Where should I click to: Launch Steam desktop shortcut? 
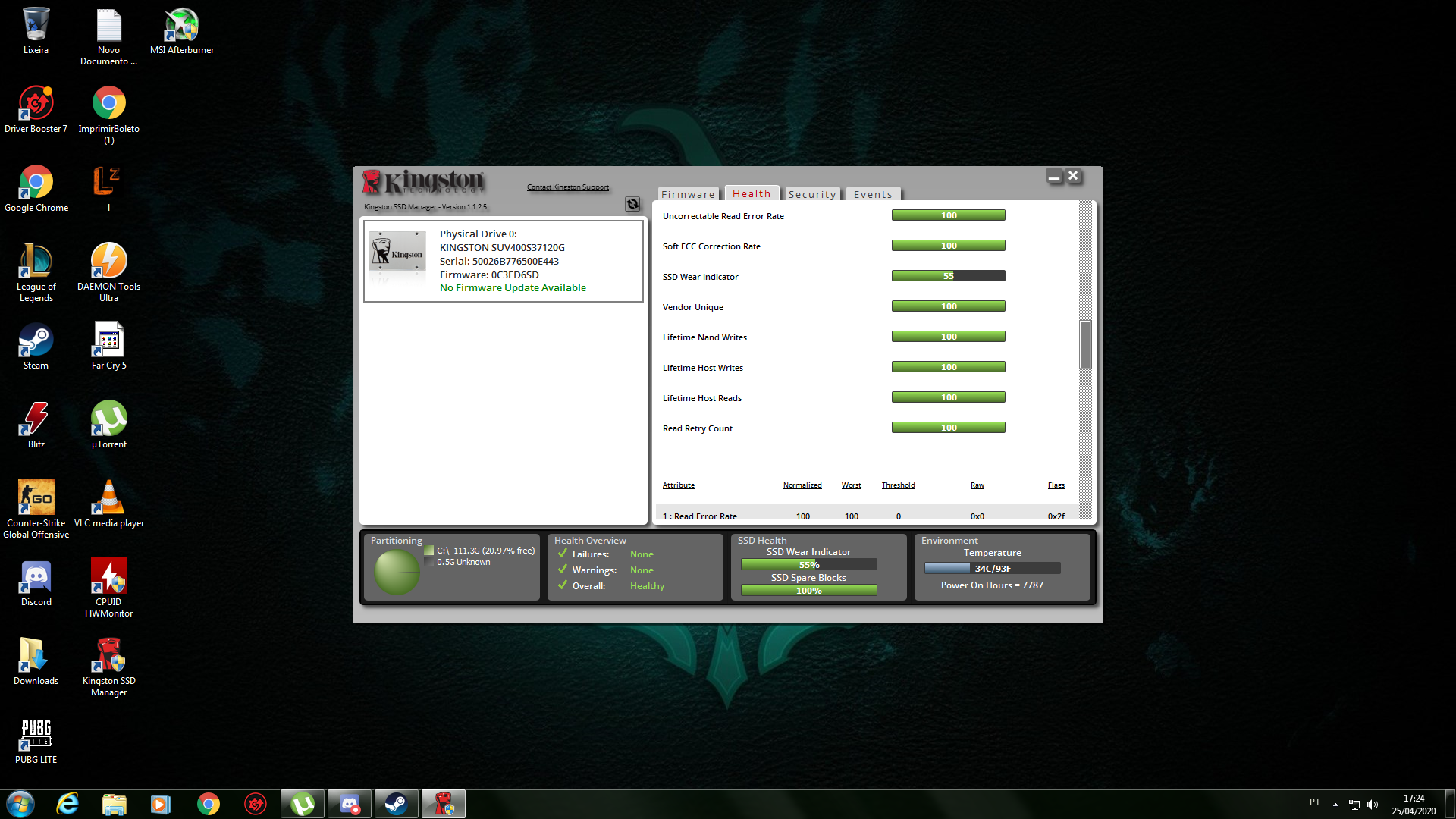(x=36, y=347)
